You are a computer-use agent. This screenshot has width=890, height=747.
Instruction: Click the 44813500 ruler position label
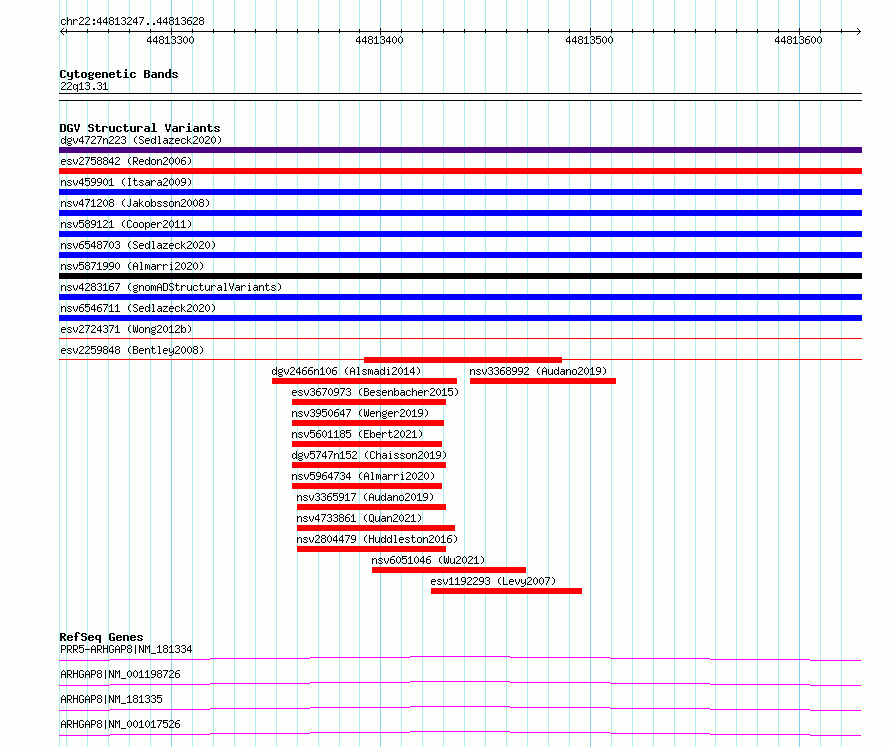589,40
